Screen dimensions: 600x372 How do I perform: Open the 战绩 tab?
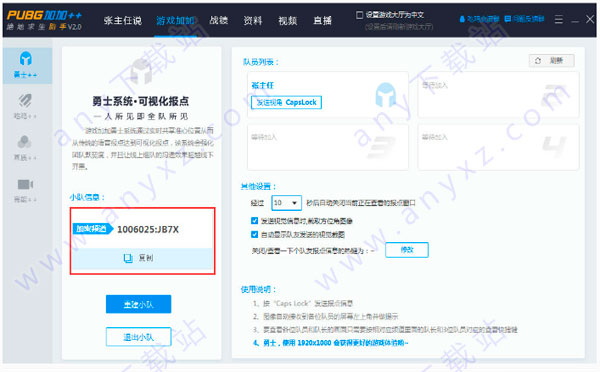pyautogui.click(x=219, y=21)
